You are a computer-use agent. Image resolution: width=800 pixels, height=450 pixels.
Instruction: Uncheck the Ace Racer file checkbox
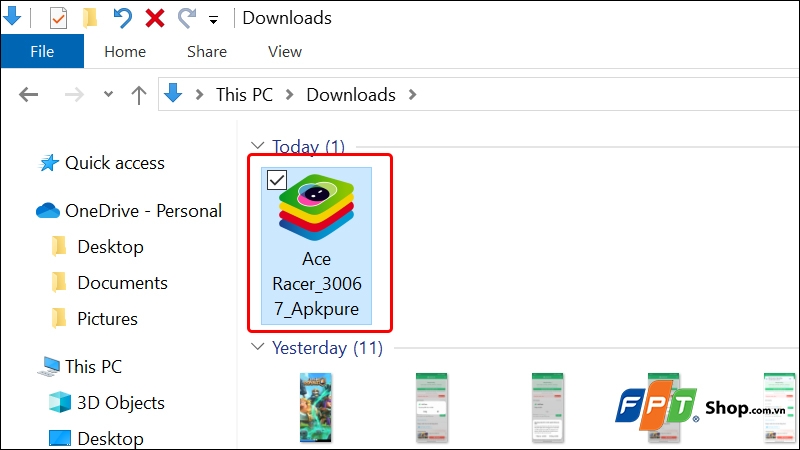tap(277, 180)
